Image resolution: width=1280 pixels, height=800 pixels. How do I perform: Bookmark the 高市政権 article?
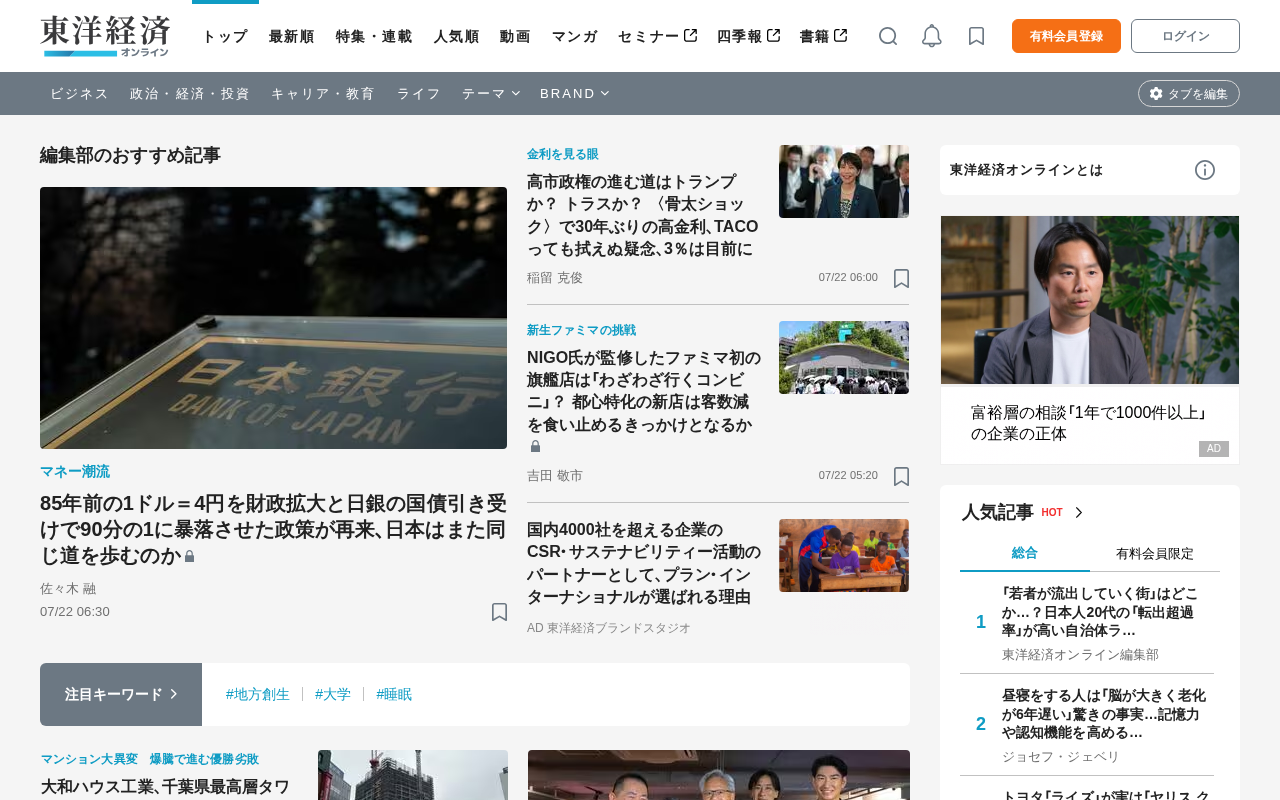tap(901, 278)
